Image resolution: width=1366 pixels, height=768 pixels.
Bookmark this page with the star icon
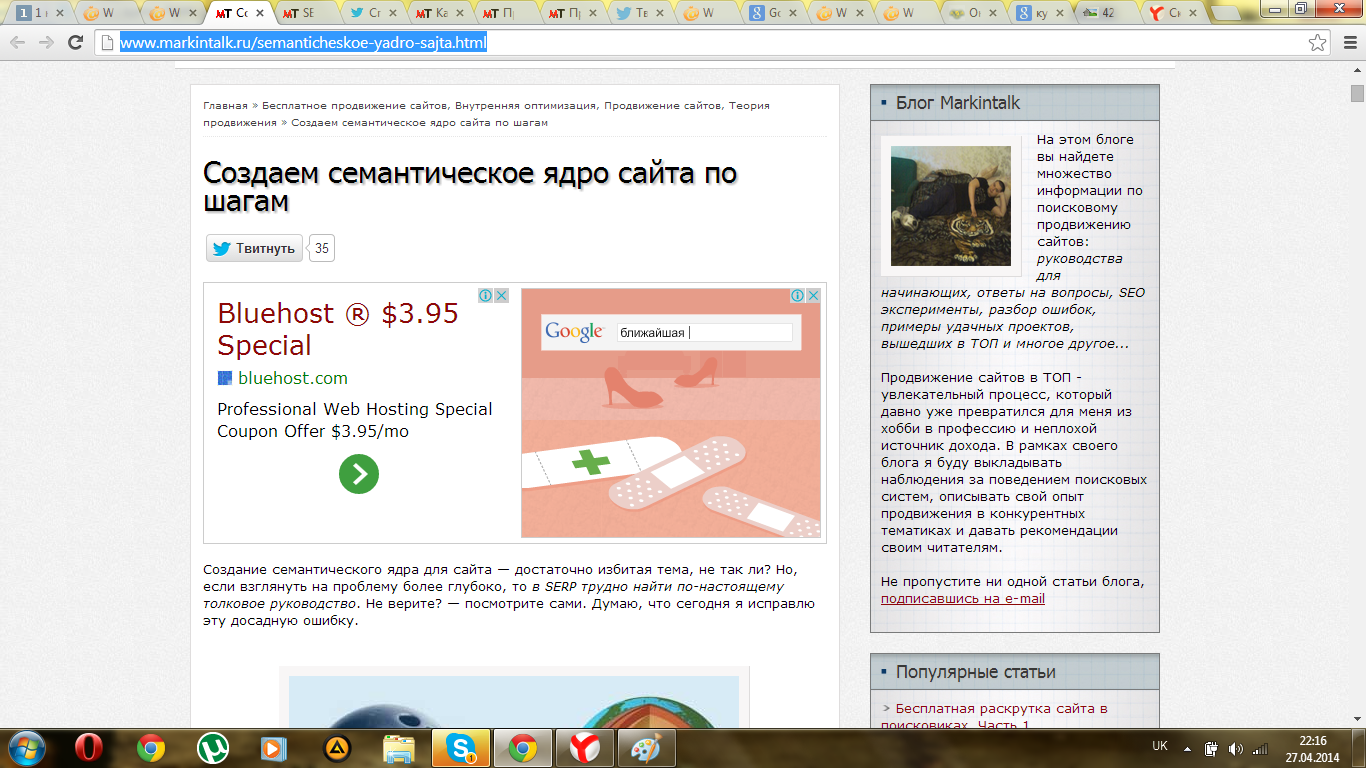[1318, 42]
